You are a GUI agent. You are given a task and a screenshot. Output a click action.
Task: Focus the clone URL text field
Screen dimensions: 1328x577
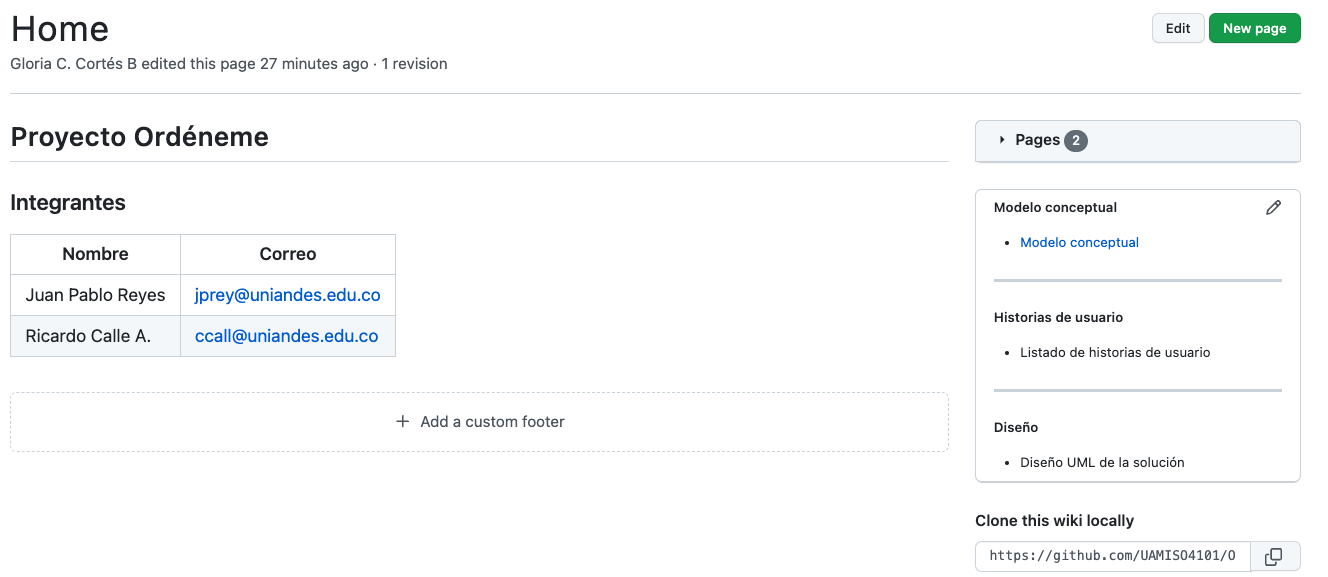coord(1112,556)
